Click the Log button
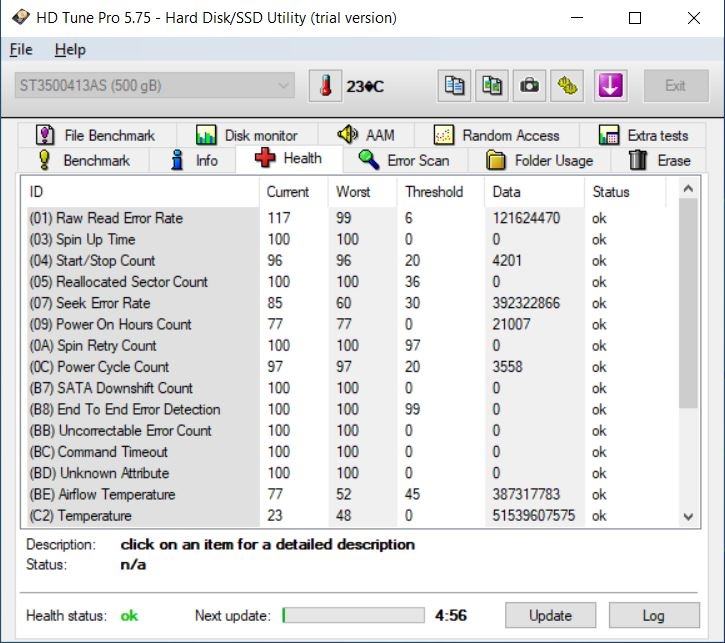Screen dimensions: 725x643 tap(654, 615)
